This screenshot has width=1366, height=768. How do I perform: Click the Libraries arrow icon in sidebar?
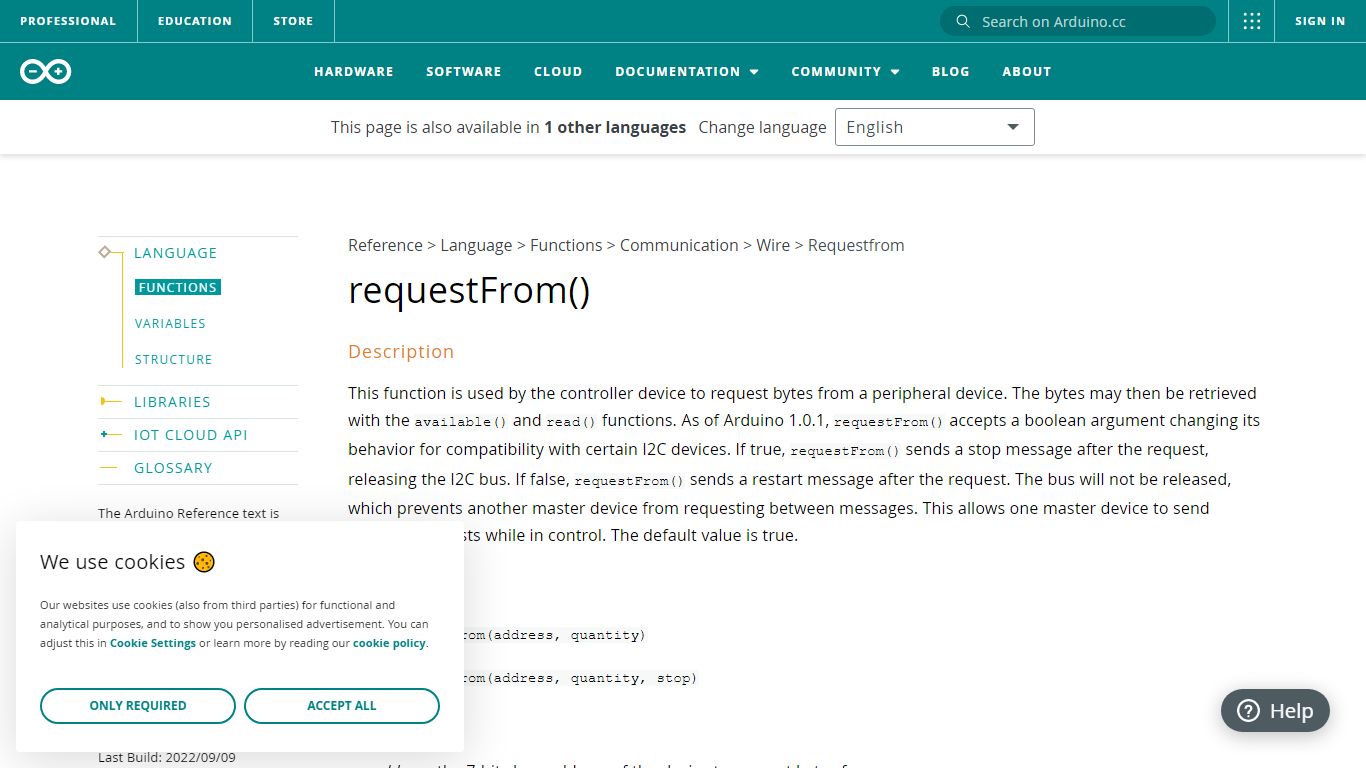coord(110,401)
